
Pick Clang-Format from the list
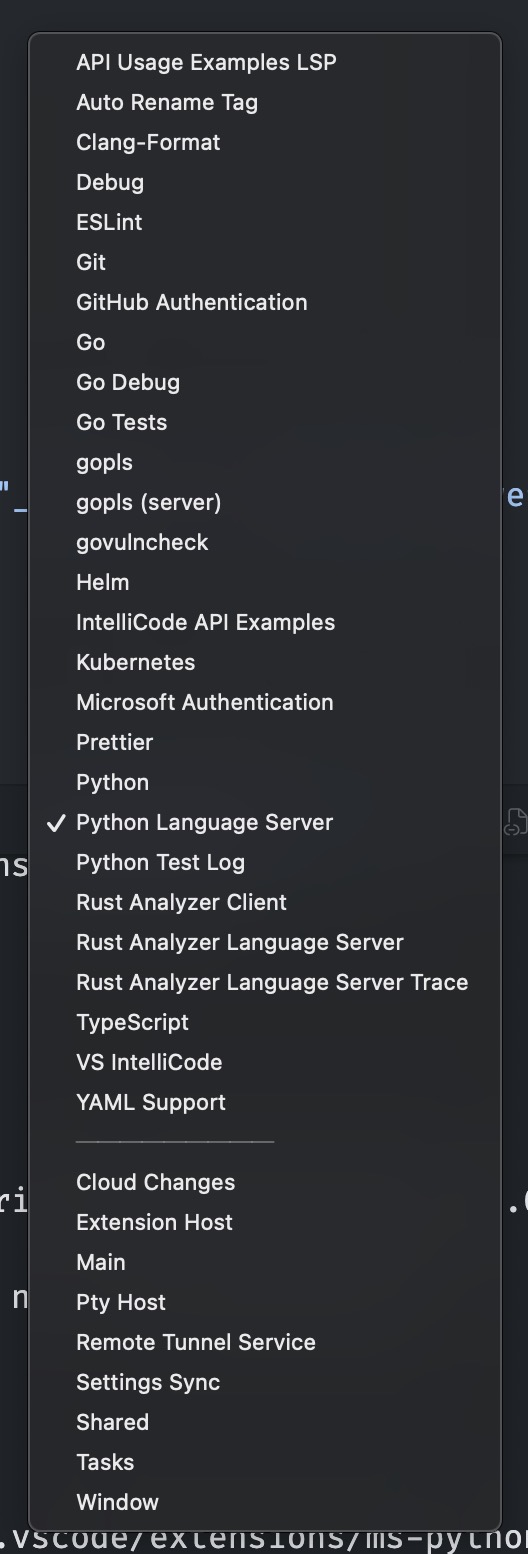click(x=265, y=142)
